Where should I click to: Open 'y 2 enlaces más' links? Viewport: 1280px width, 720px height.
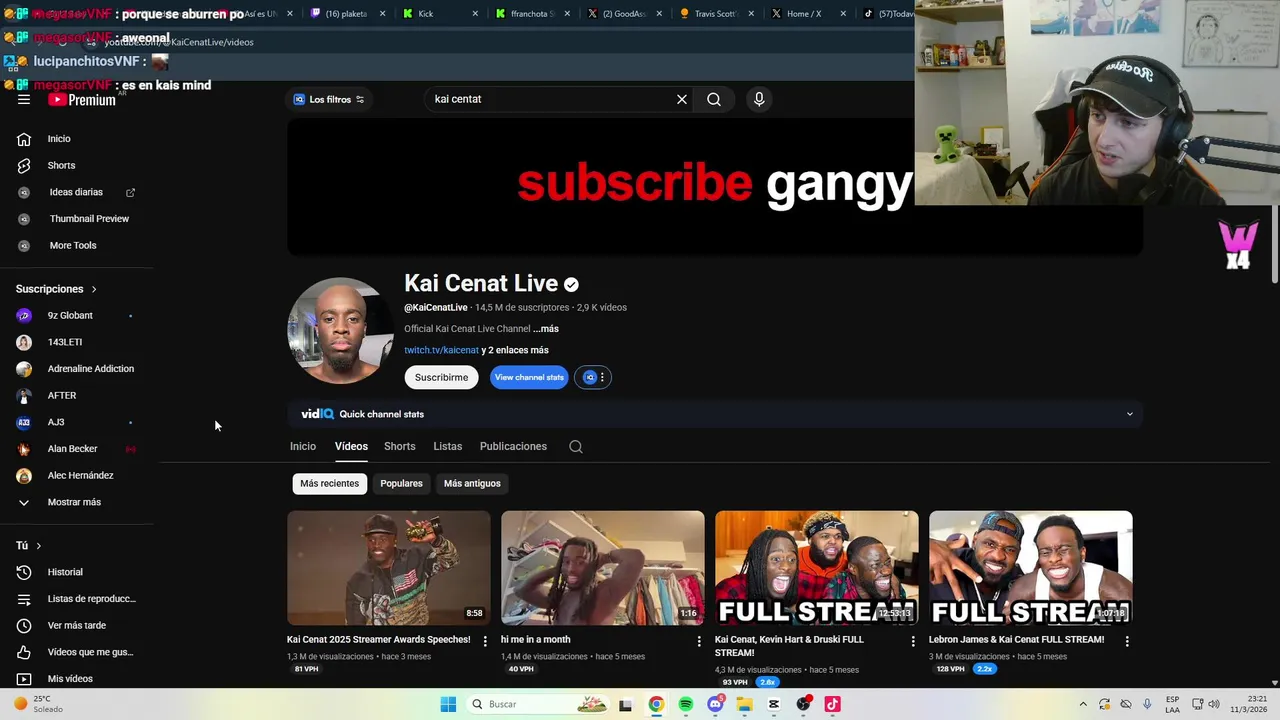pos(515,350)
